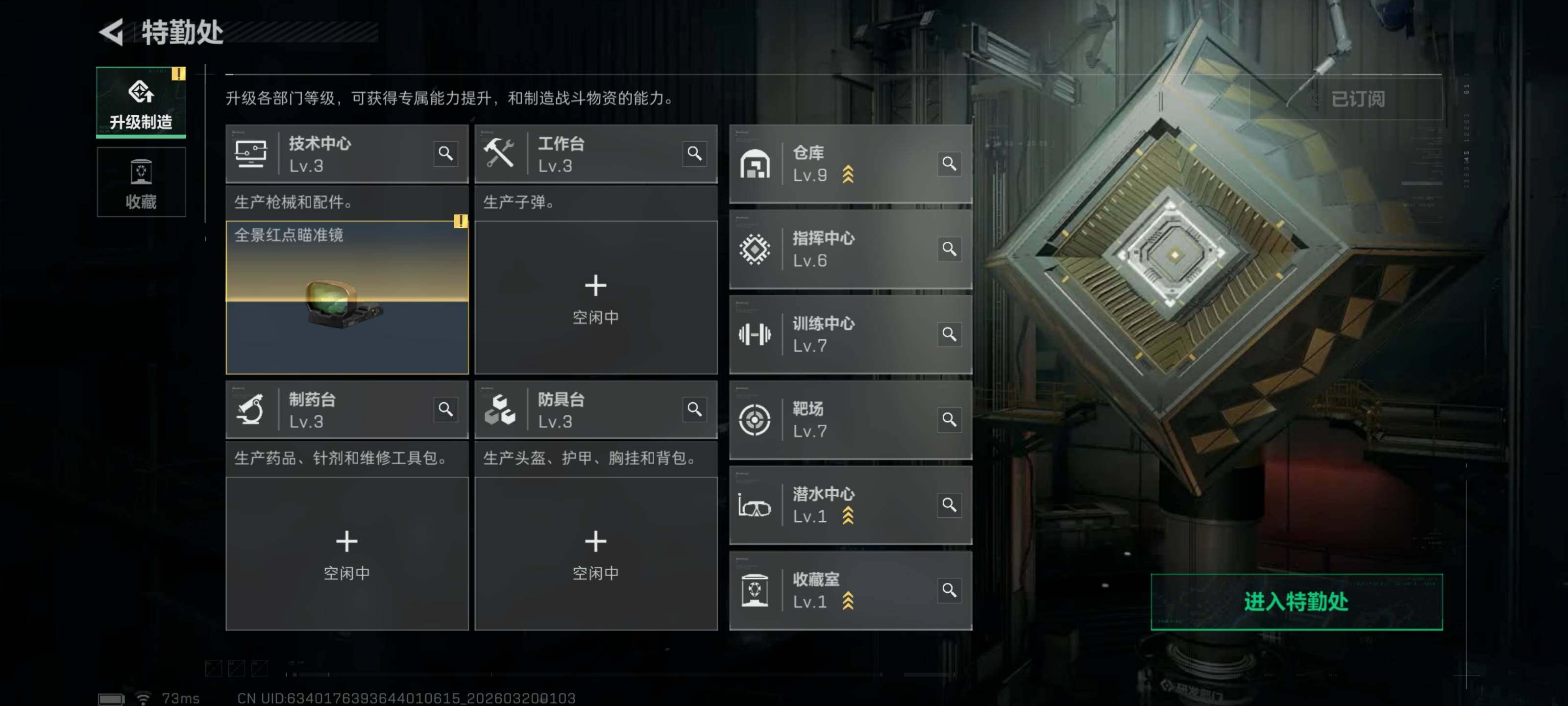1568x706 pixels.
Task: Switch to the 收藏 tab
Action: tap(141, 182)
